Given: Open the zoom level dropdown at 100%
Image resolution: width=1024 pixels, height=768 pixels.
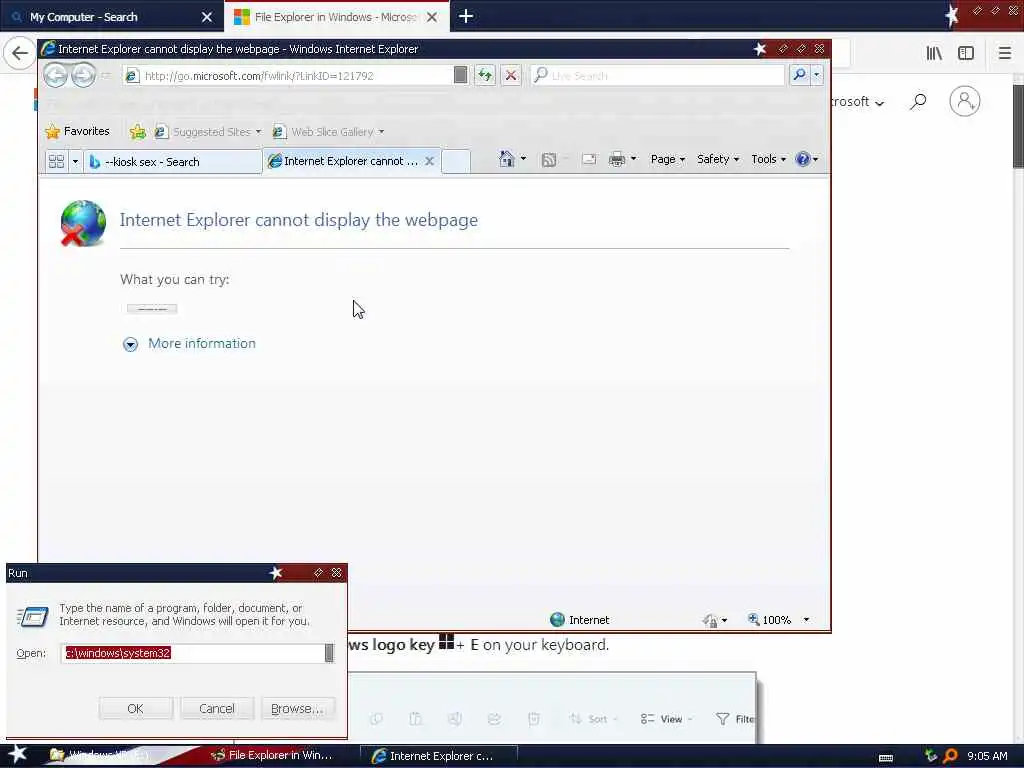Looking at the screenshot, I should click(x=806, y=620).
